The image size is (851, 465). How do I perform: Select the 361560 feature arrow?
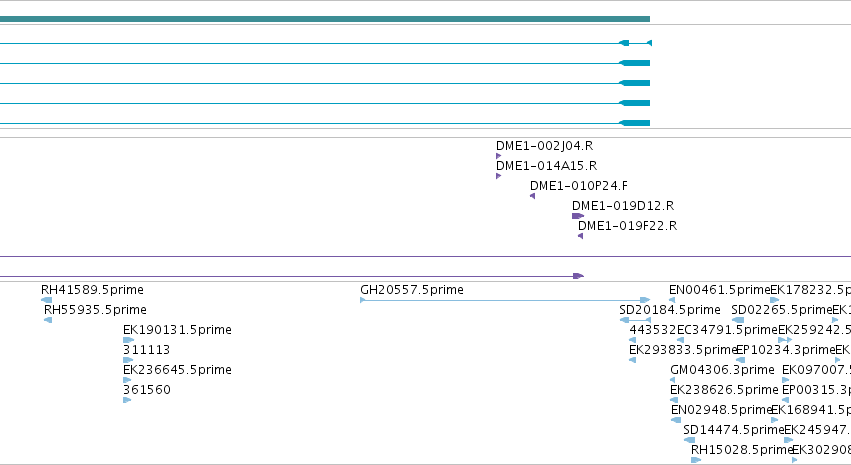point(127,400)
